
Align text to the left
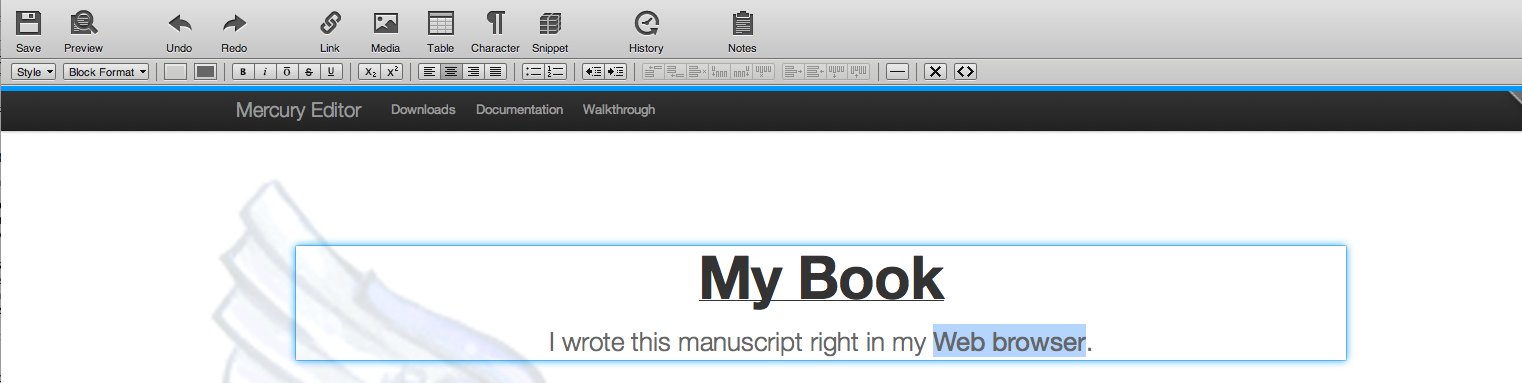point(429,72)
